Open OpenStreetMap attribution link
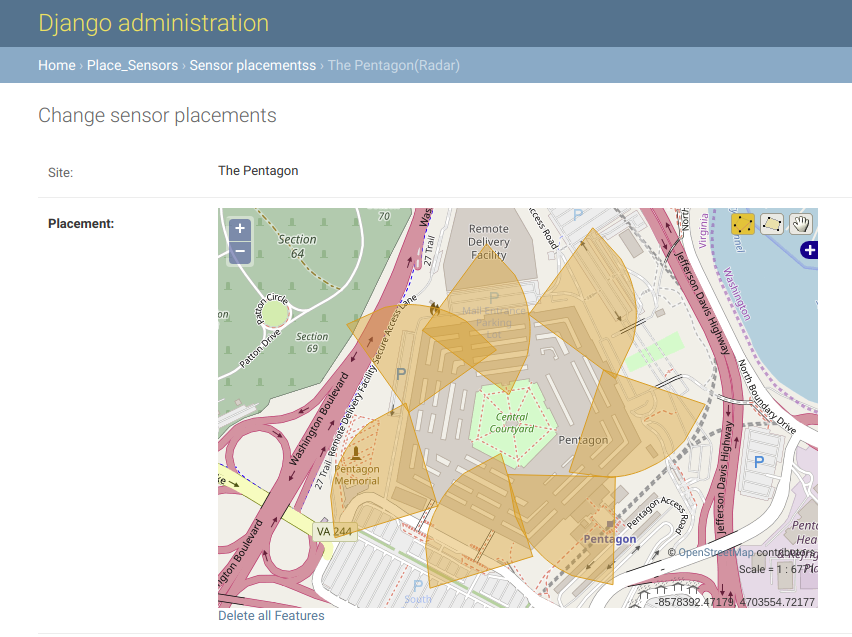This screenshot has height=637, width=852. click(716, 552)
